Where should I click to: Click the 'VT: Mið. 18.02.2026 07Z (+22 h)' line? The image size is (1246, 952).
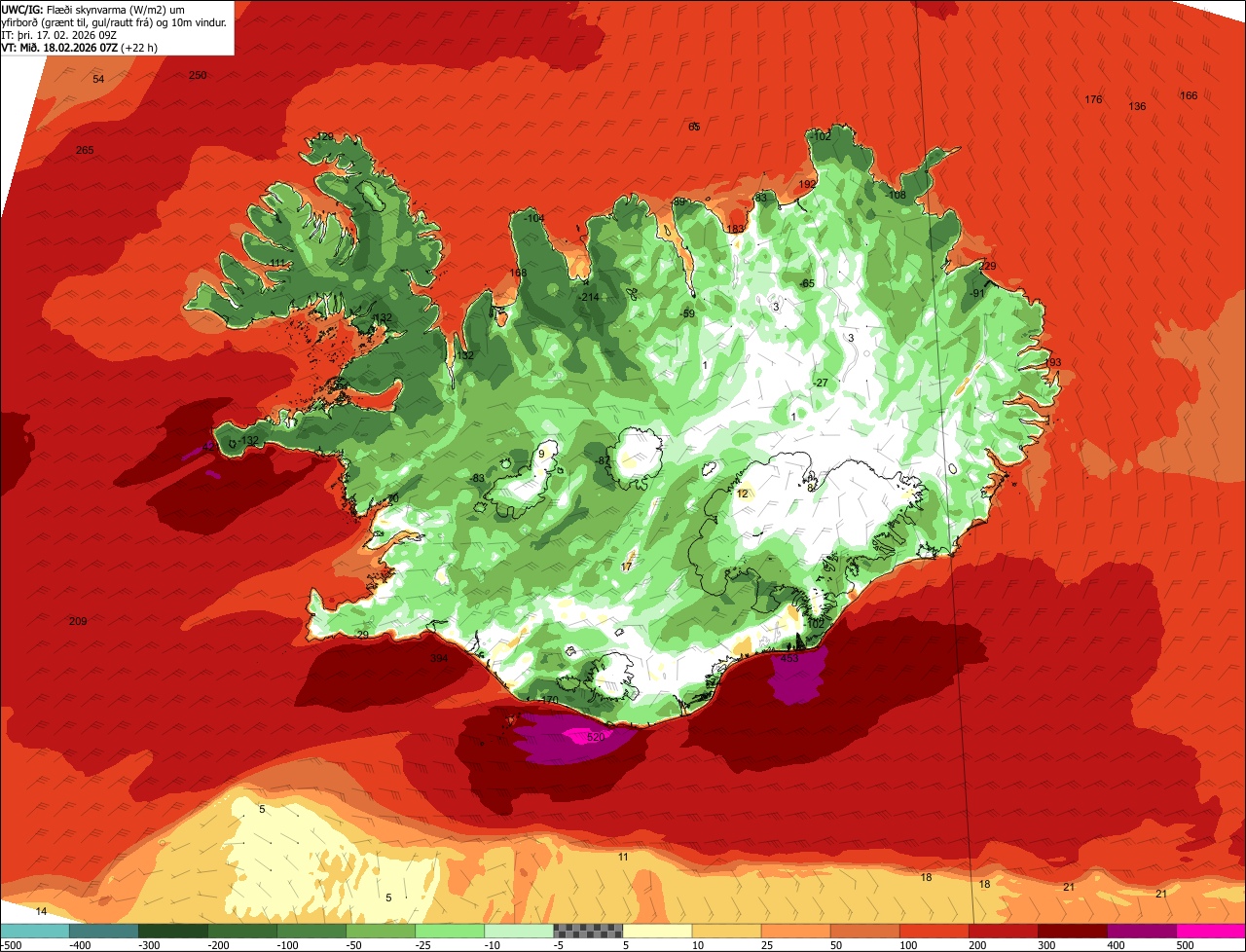click(80, 48)
